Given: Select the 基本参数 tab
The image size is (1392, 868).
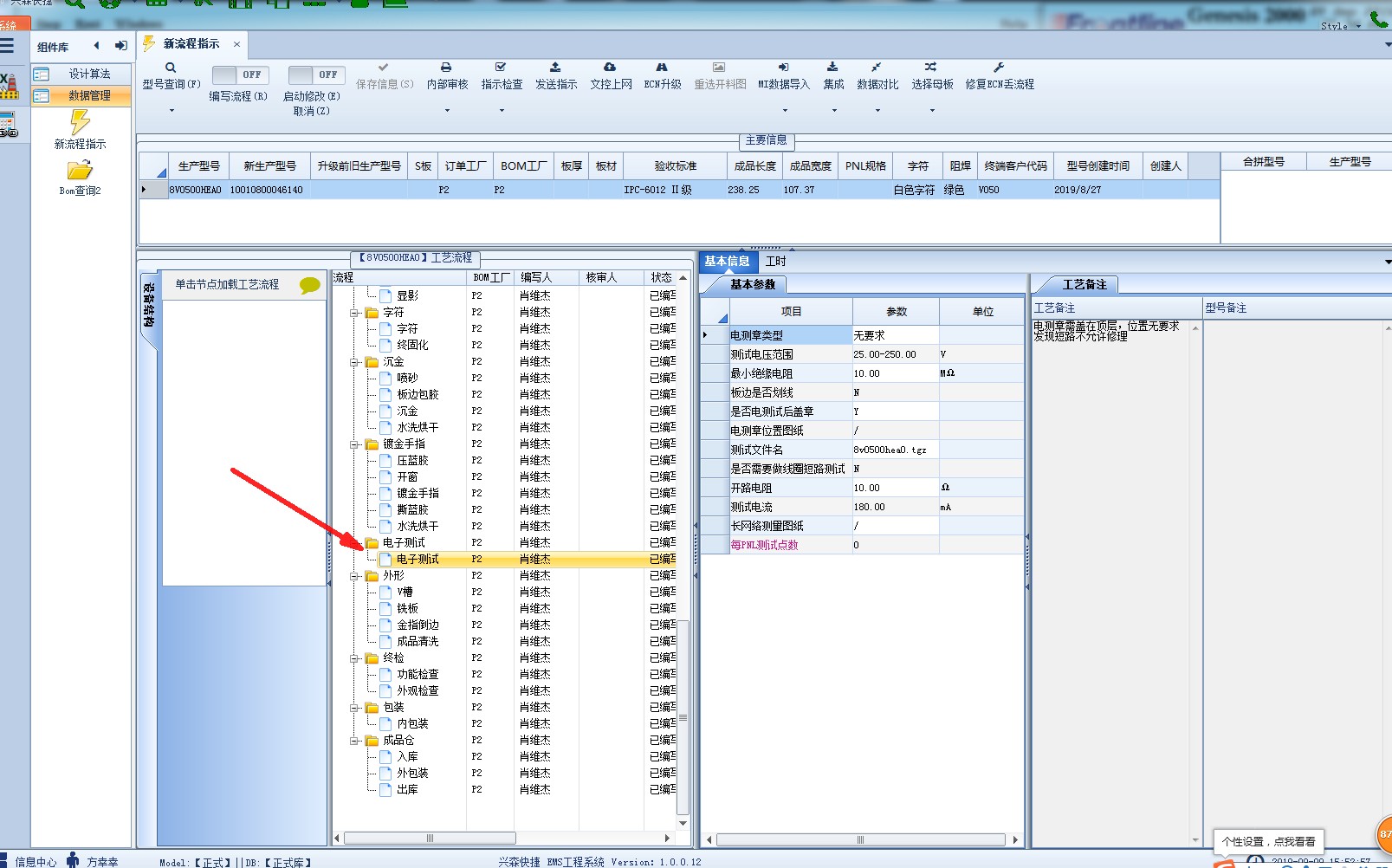Looking at the screenshot, I should click(x=752, y=284).
